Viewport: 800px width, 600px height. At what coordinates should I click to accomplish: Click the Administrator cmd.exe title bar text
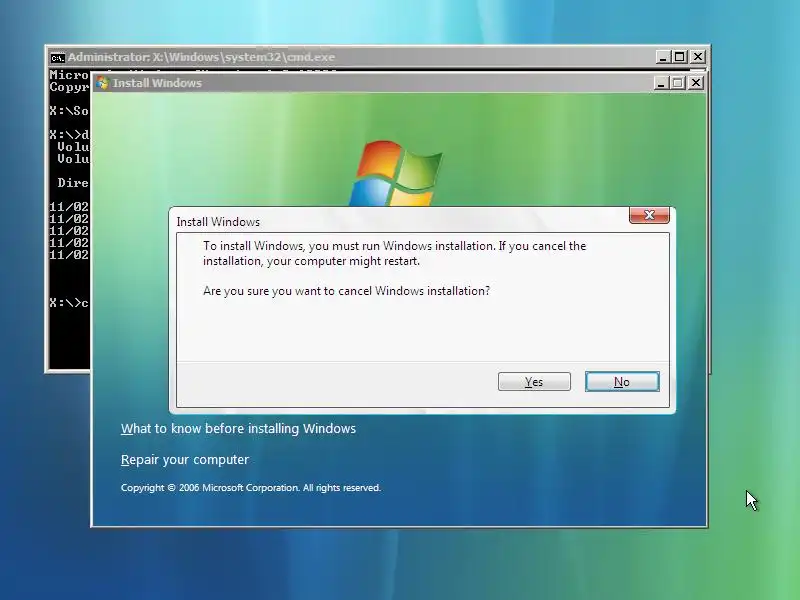coord(202,57)
